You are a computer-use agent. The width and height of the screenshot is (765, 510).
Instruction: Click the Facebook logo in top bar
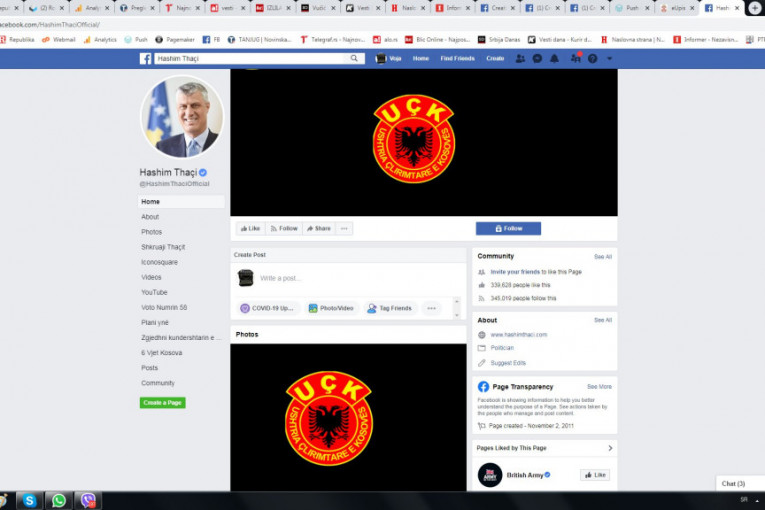click(x=145, y=59)
